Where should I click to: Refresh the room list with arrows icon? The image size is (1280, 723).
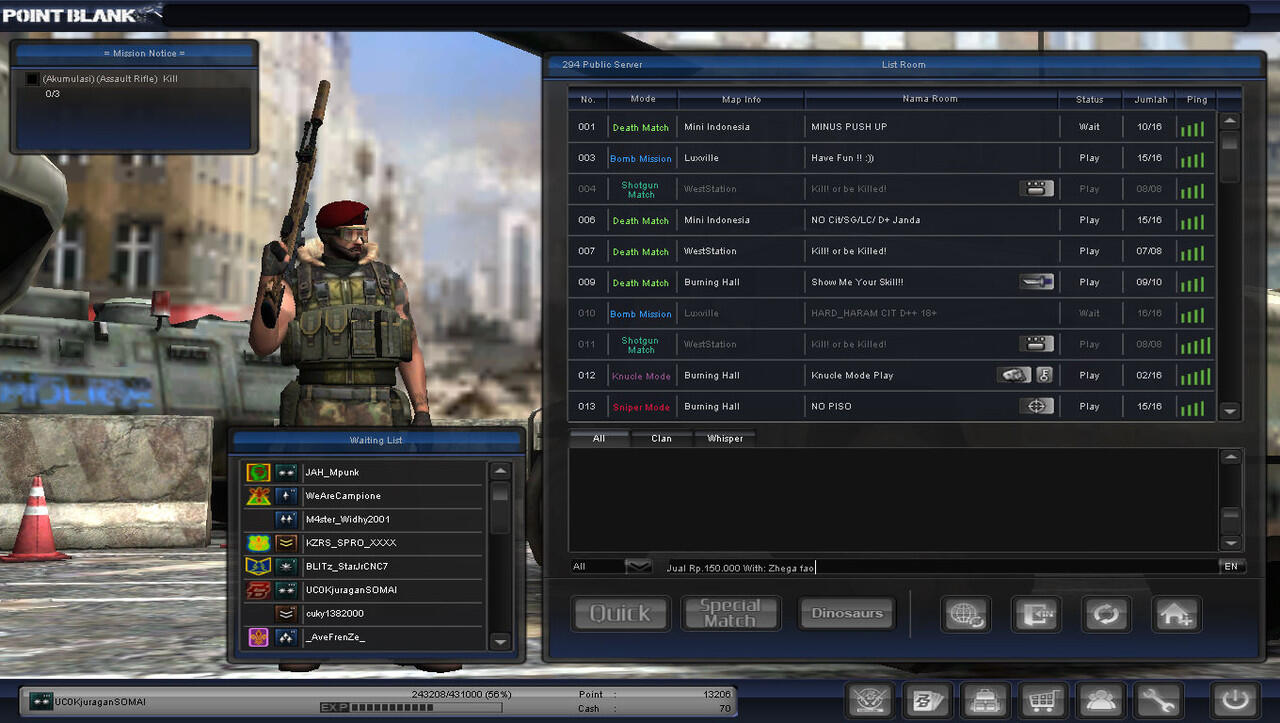(x=1106, y=613)
